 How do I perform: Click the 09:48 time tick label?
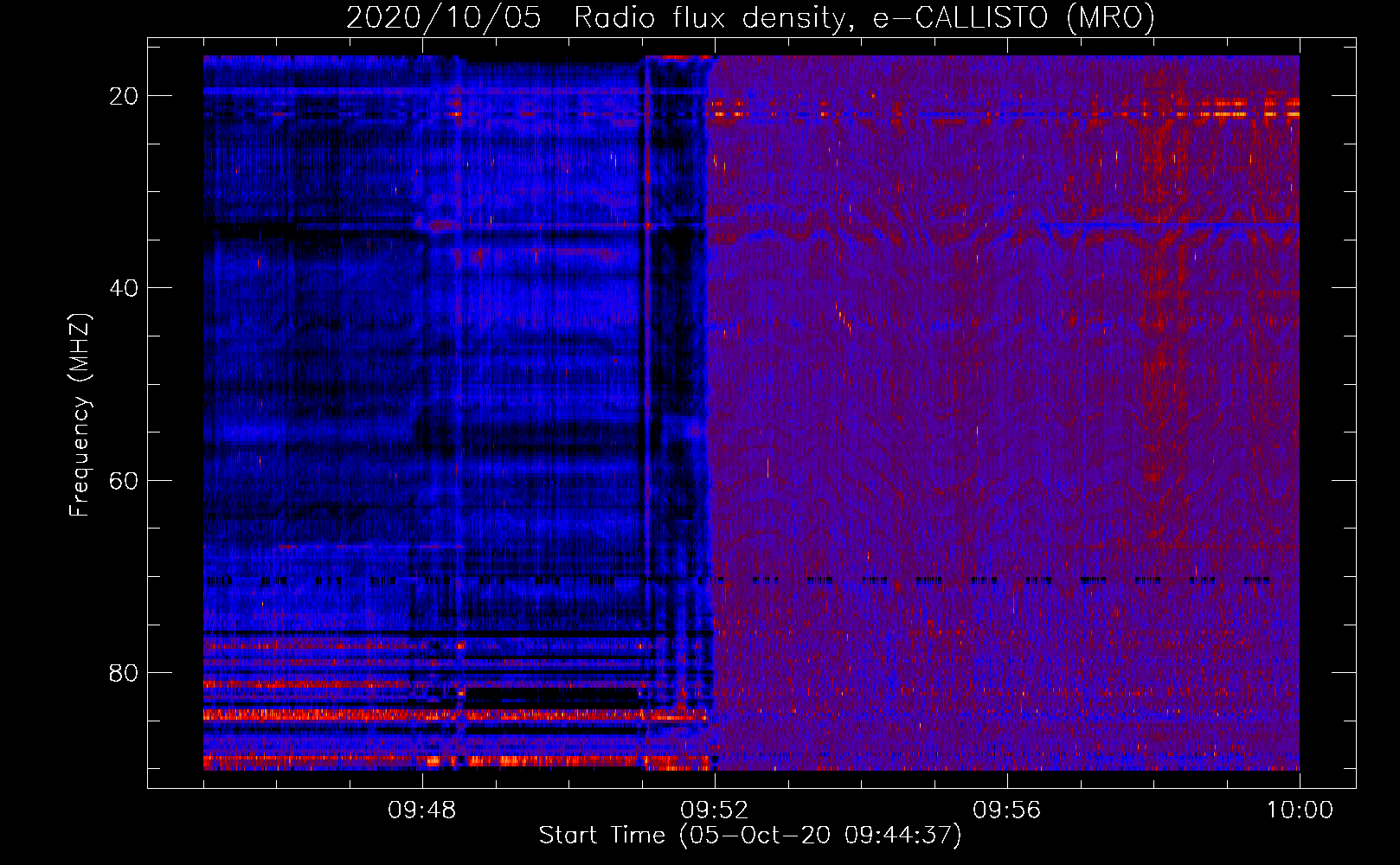point(421,811)
